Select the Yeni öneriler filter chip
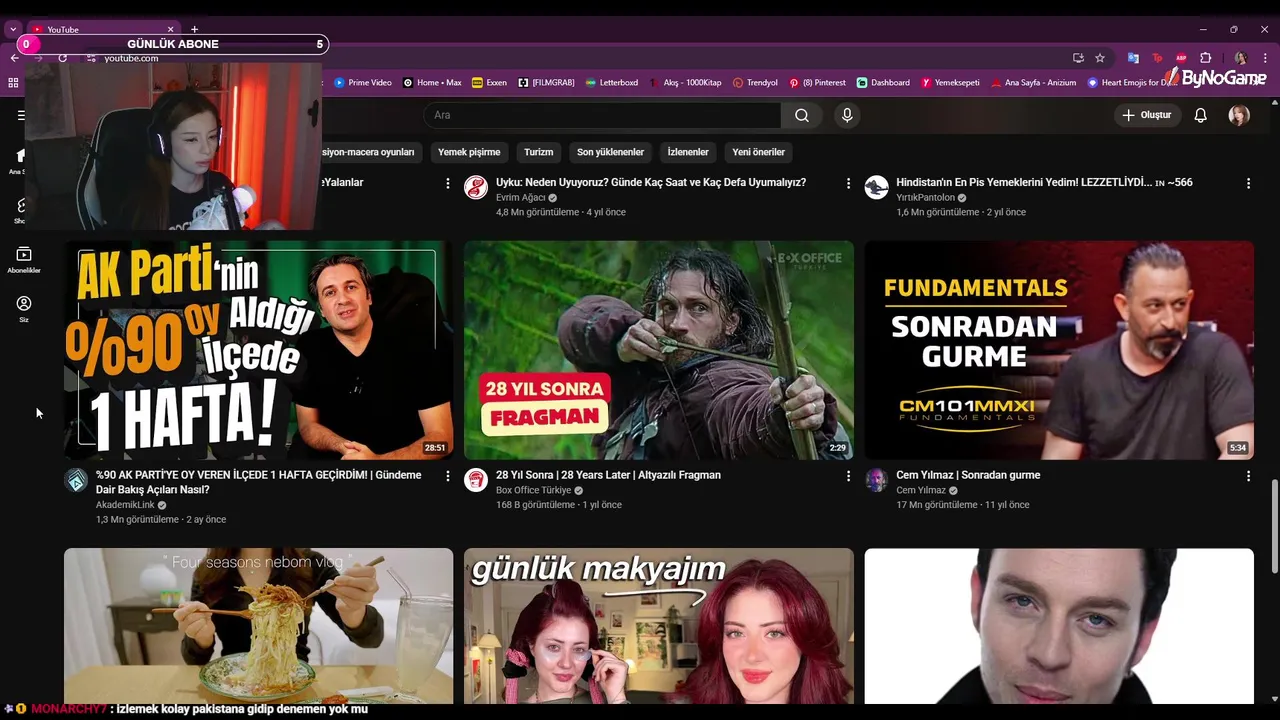The image size is (1280, 720). coord(758,152)
